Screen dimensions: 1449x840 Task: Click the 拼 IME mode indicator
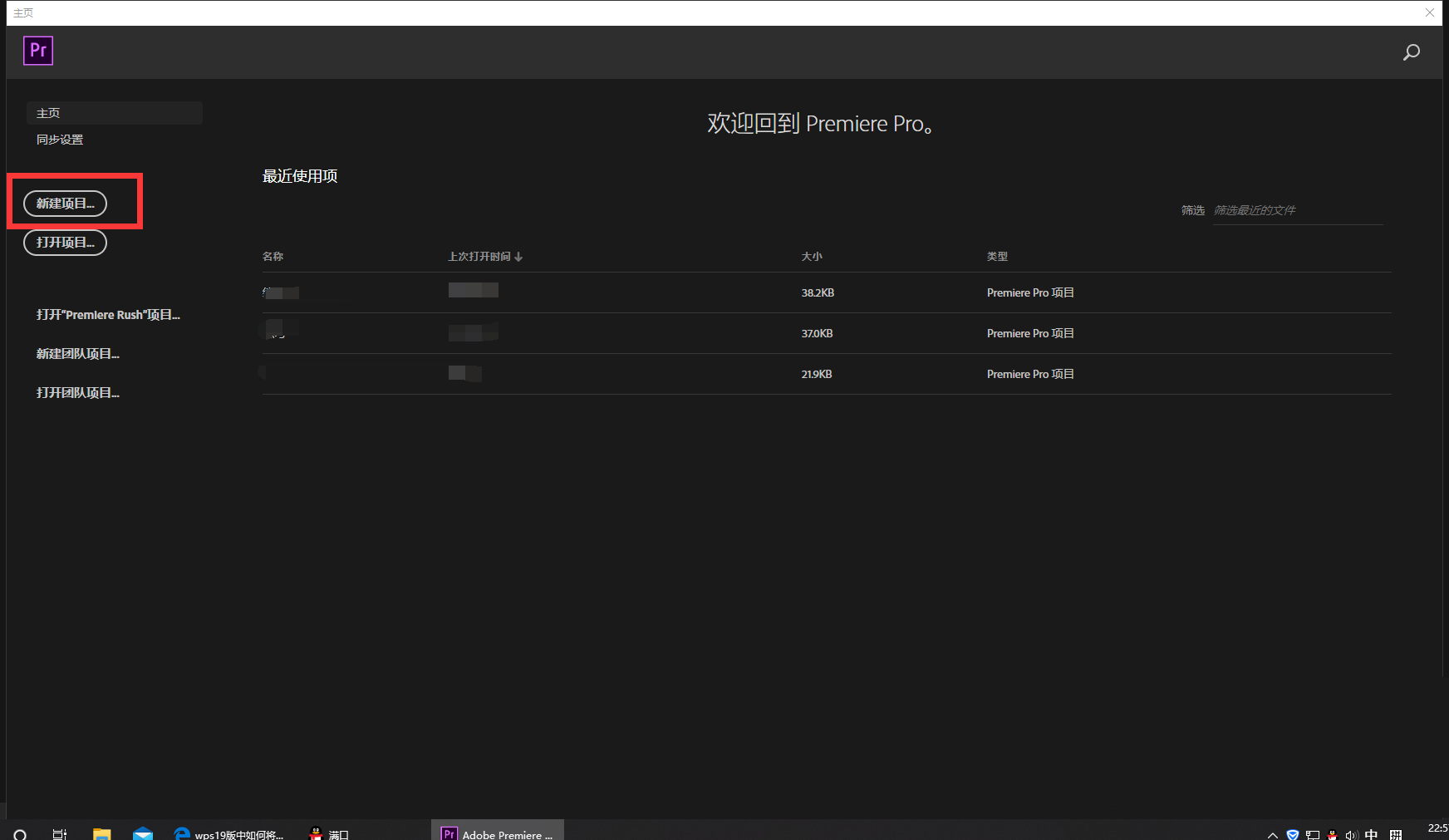click(x=1396, y=835)
